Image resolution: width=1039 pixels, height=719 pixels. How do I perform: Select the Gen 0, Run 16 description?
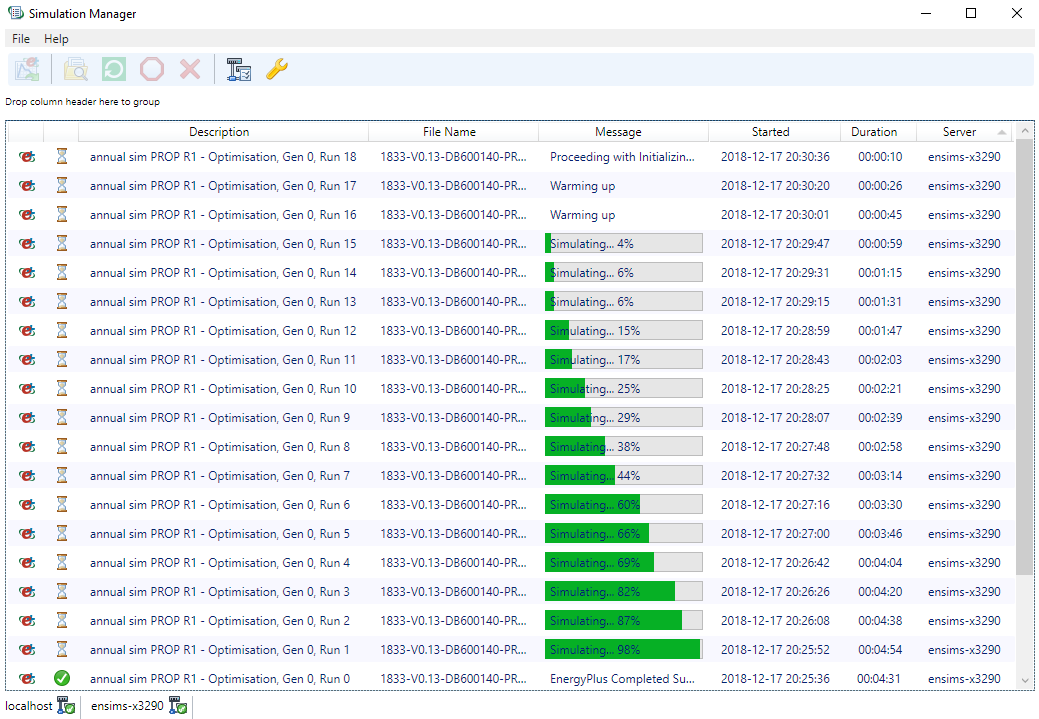point(223,215)
